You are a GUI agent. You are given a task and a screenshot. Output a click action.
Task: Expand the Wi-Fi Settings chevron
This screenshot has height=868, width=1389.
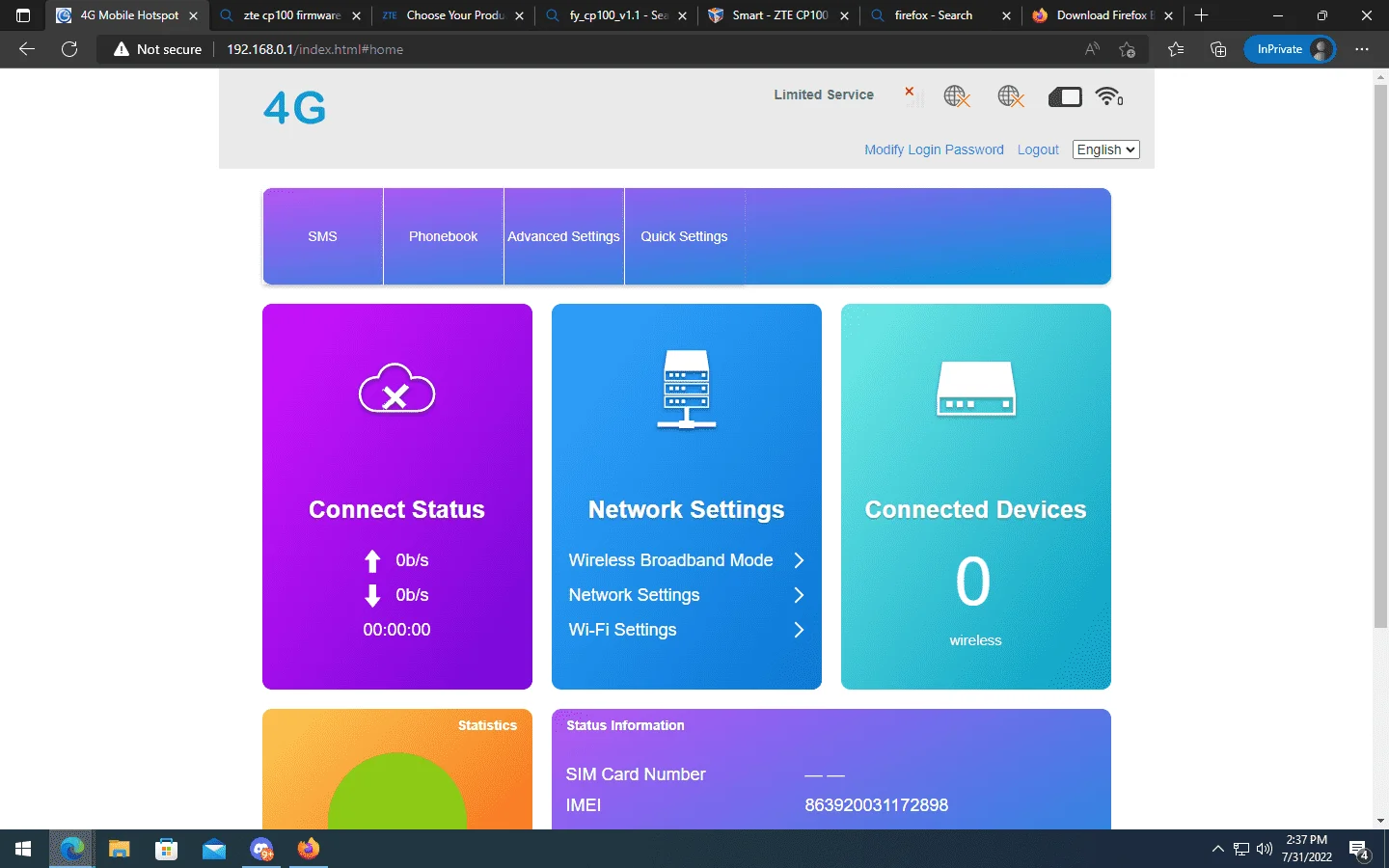pyautogui.click(x=799, y=630)
